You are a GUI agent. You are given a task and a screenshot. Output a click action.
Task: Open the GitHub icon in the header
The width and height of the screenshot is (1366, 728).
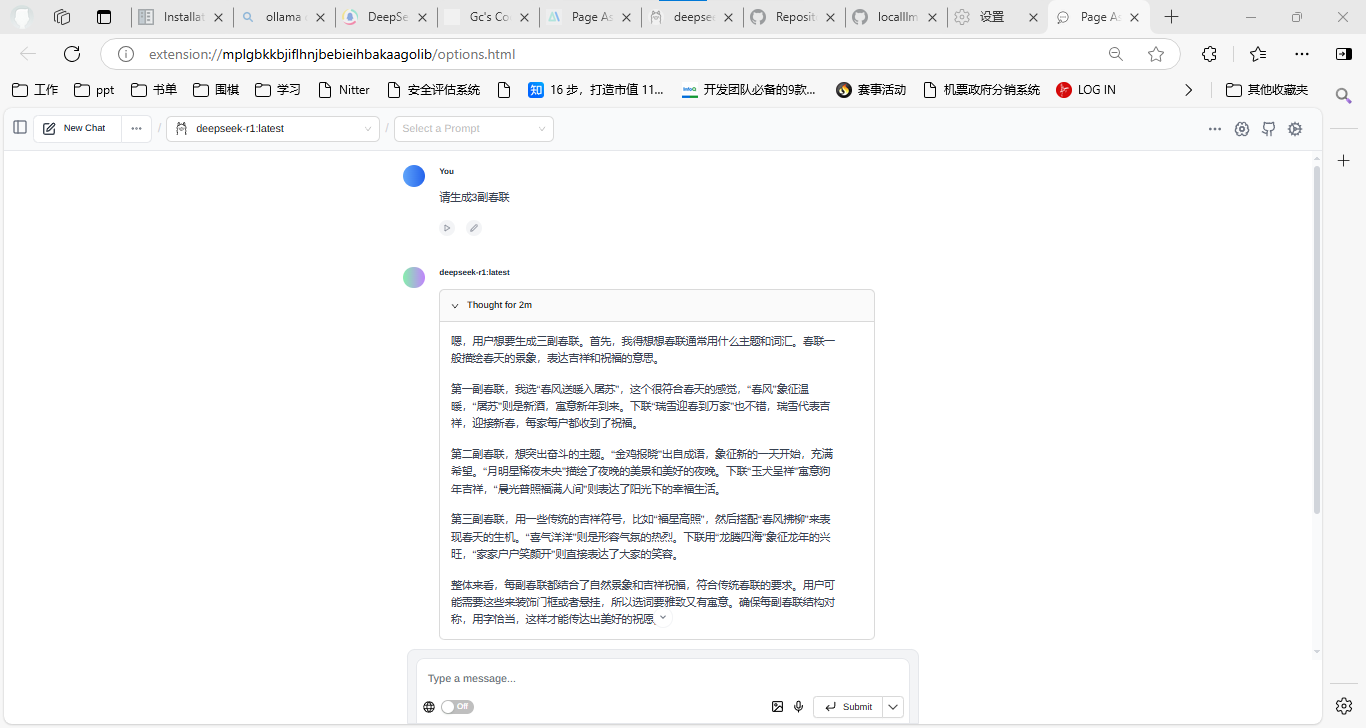tap(1268, 129)
